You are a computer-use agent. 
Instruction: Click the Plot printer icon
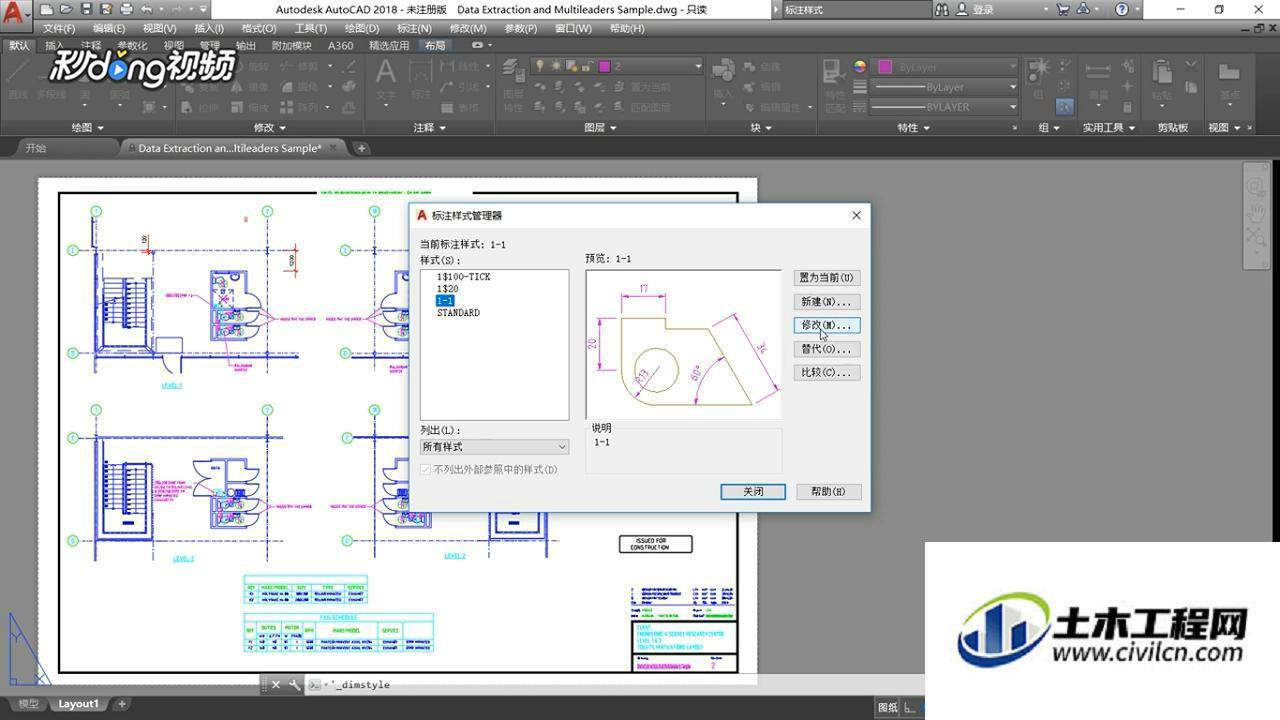[x=126, y=9]
